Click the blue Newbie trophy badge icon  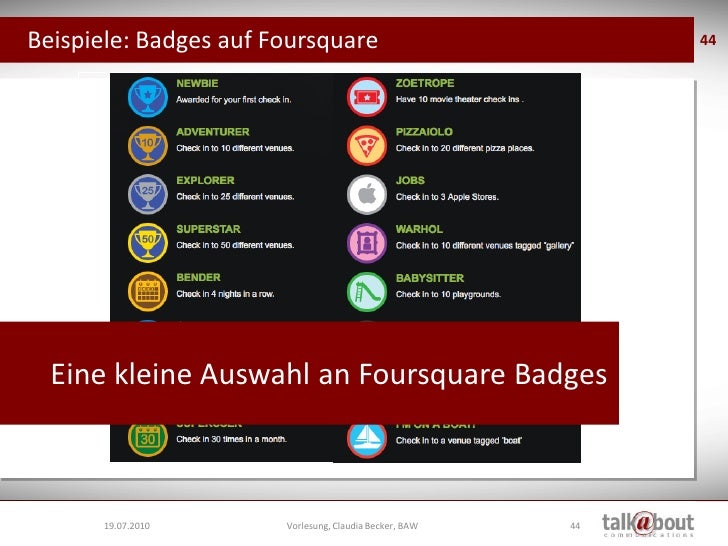pos(148,97)
